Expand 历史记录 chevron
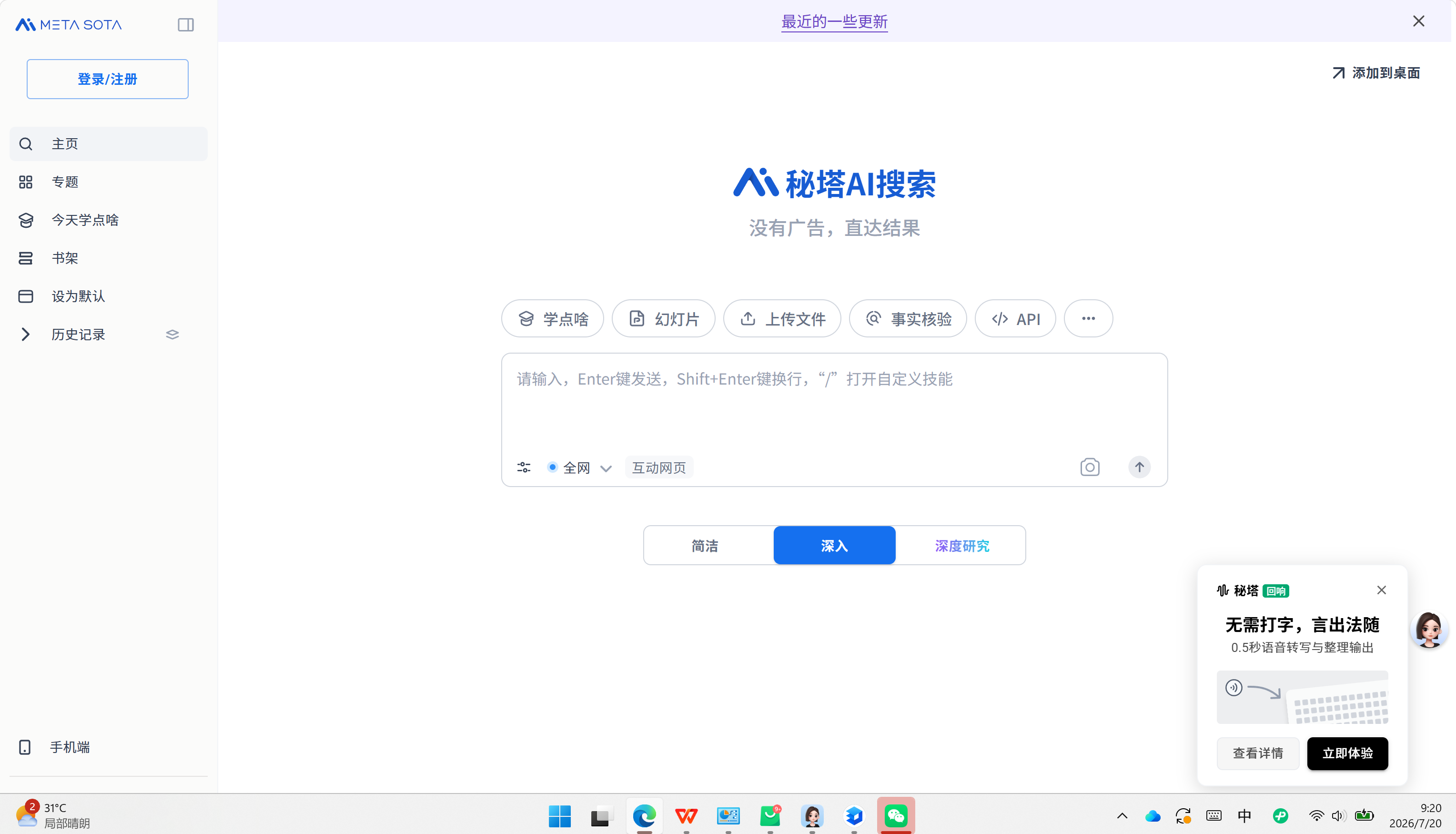The height and width of the screenshot is (834, 1456). tap(25, 335)
